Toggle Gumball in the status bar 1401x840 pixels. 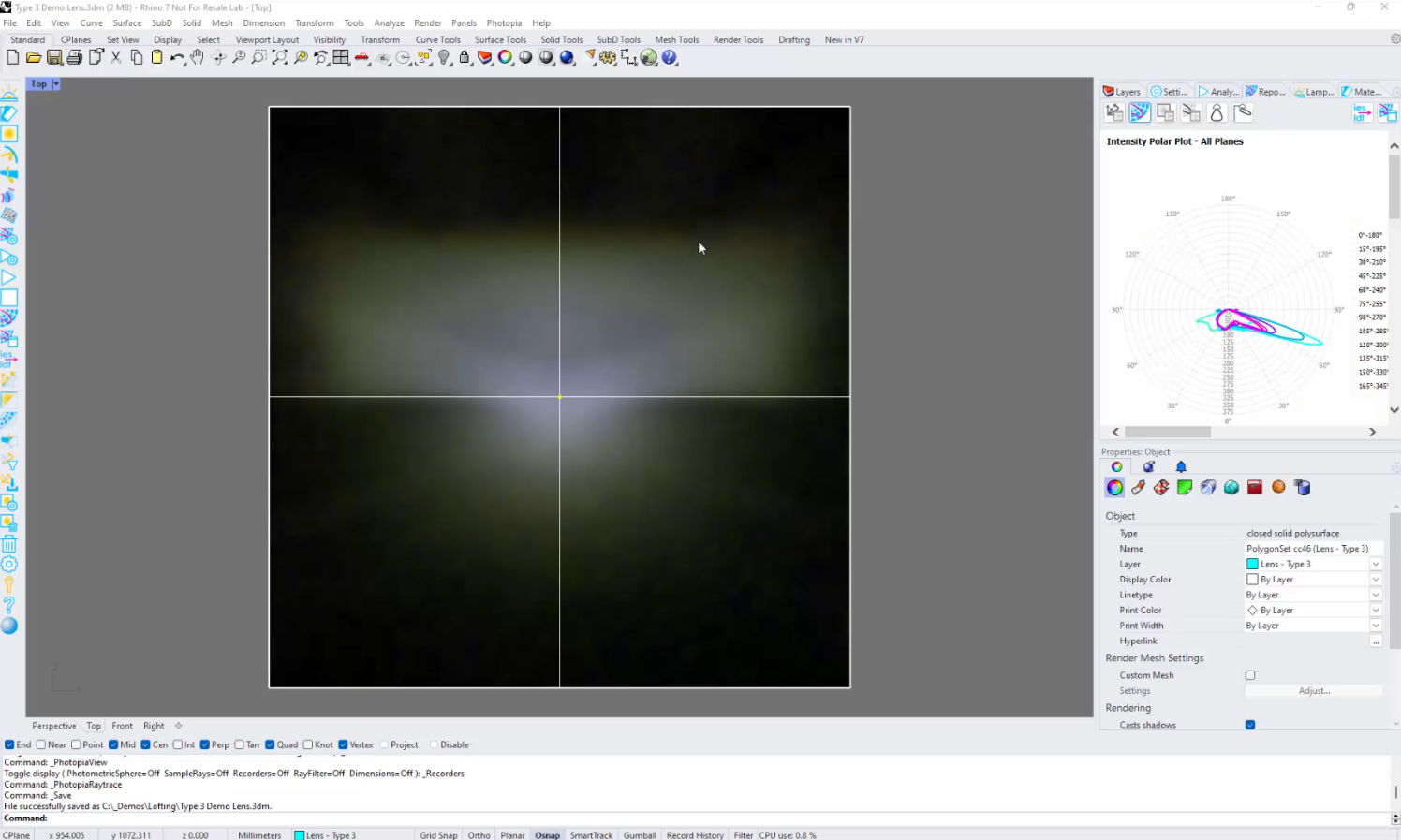(x=640, y=835)
